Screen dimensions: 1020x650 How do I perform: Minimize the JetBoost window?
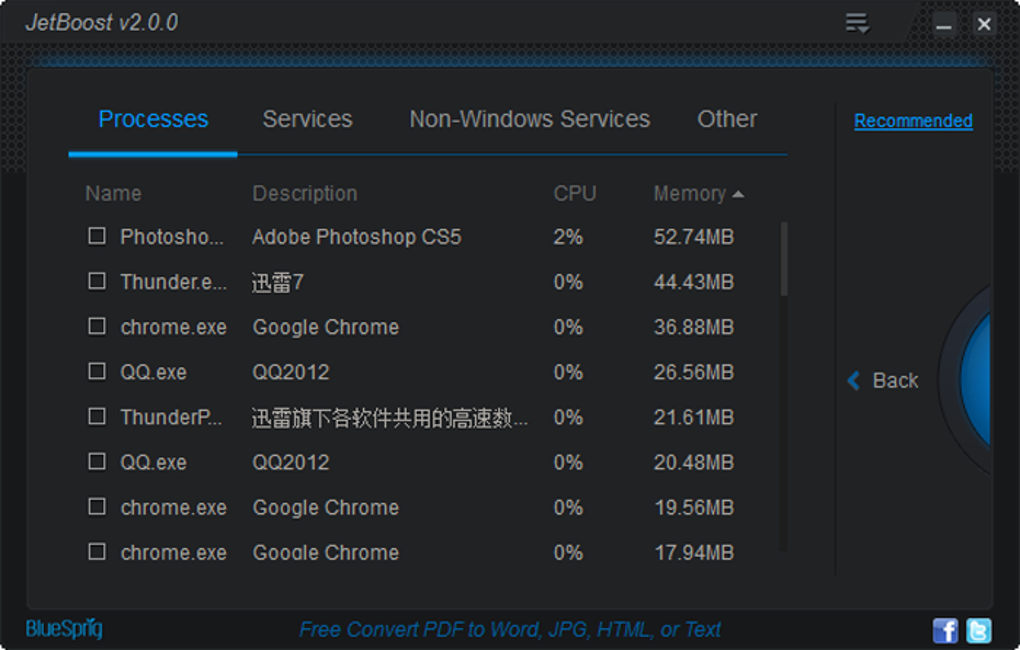pyautogui.click(x=944, y=25)
